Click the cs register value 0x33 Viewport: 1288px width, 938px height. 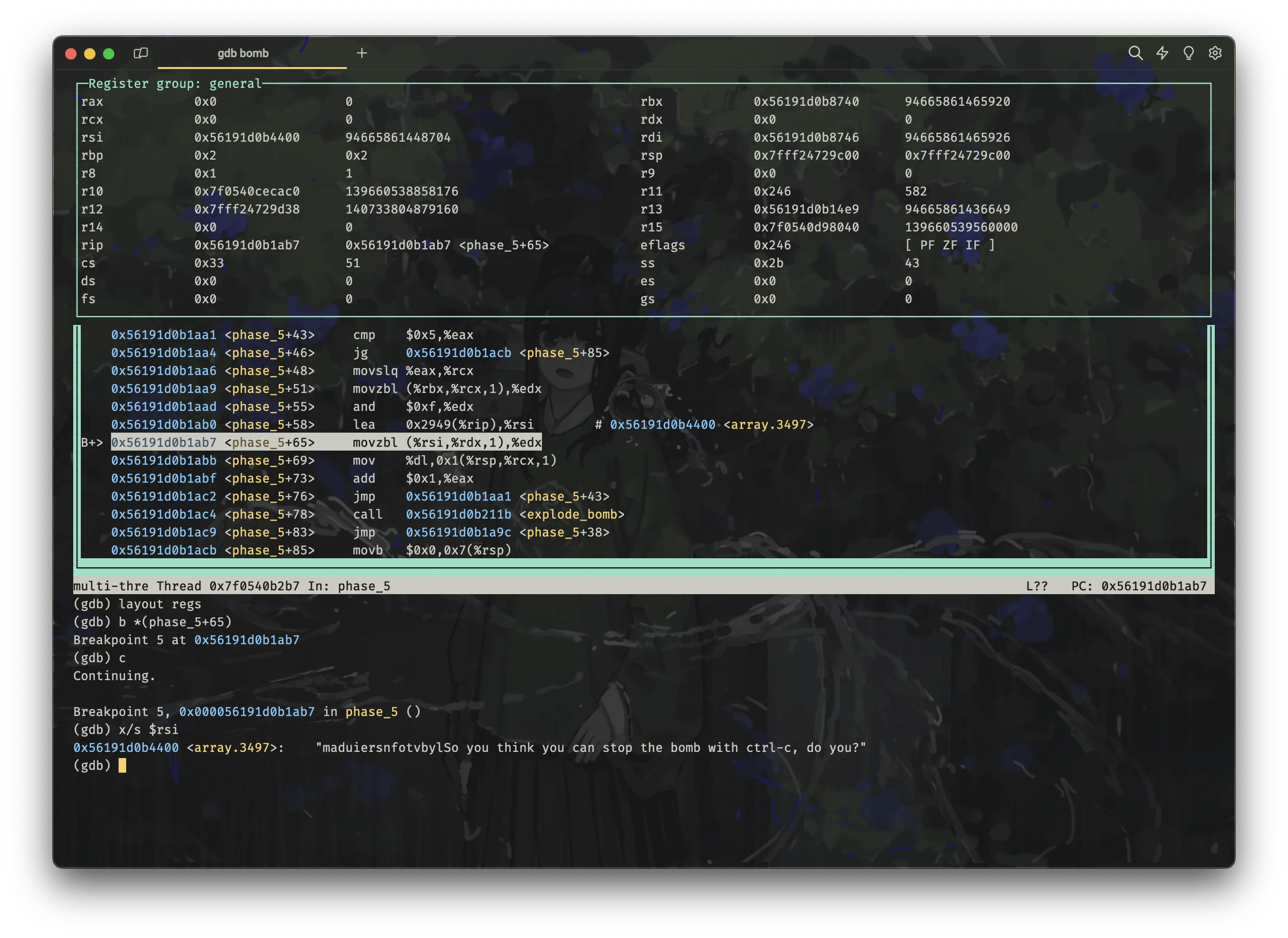click(209, 264)
